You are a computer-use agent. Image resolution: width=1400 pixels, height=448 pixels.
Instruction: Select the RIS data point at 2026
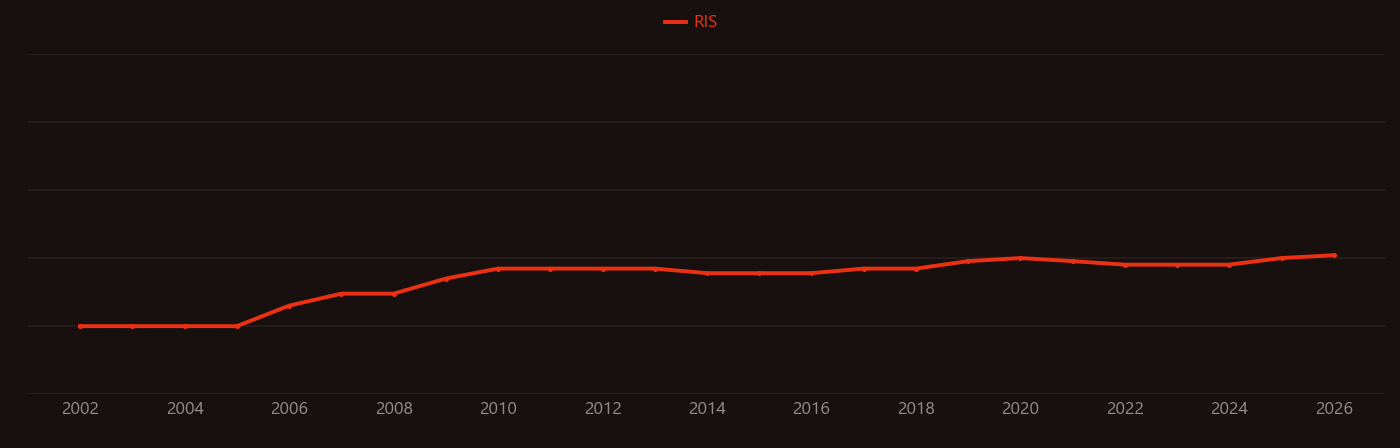[x=1334, y=255]
